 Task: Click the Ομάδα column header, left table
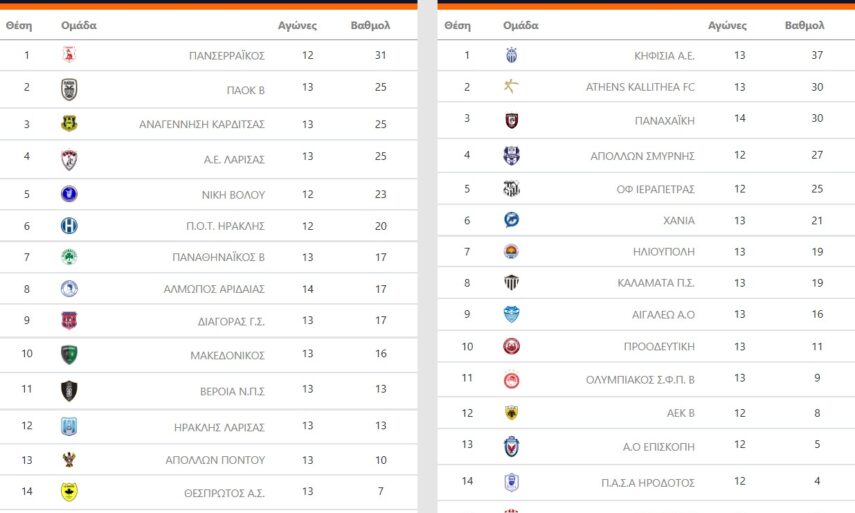click(x=79, y=25)
